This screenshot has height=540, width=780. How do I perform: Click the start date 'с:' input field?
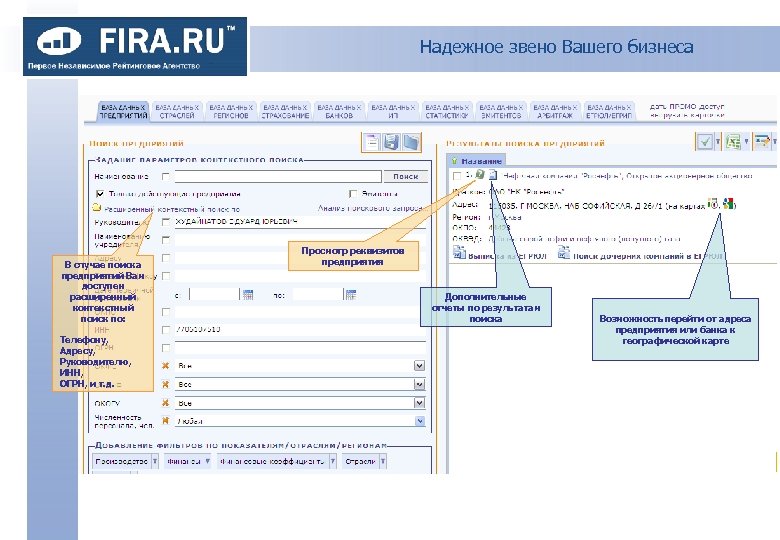214,295
